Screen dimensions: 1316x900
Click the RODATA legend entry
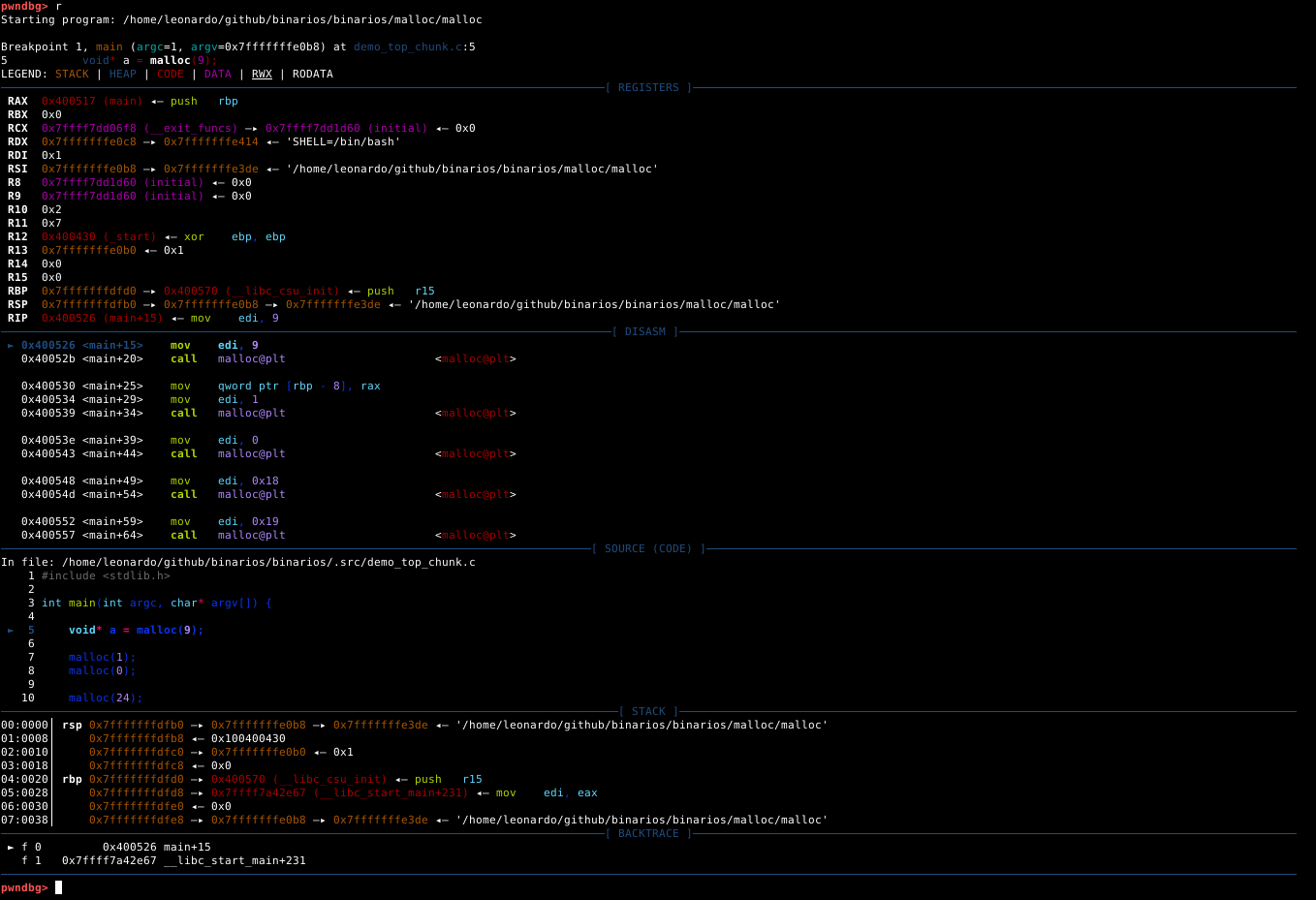(312, 75)
